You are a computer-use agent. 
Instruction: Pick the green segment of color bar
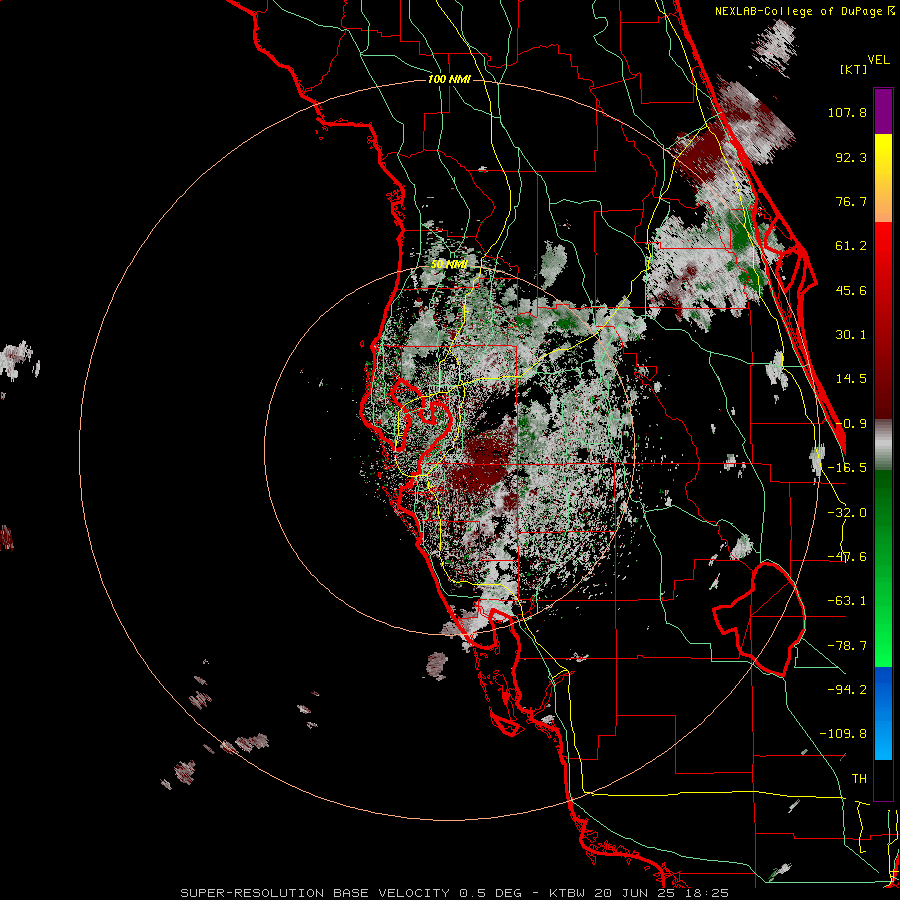883,568
